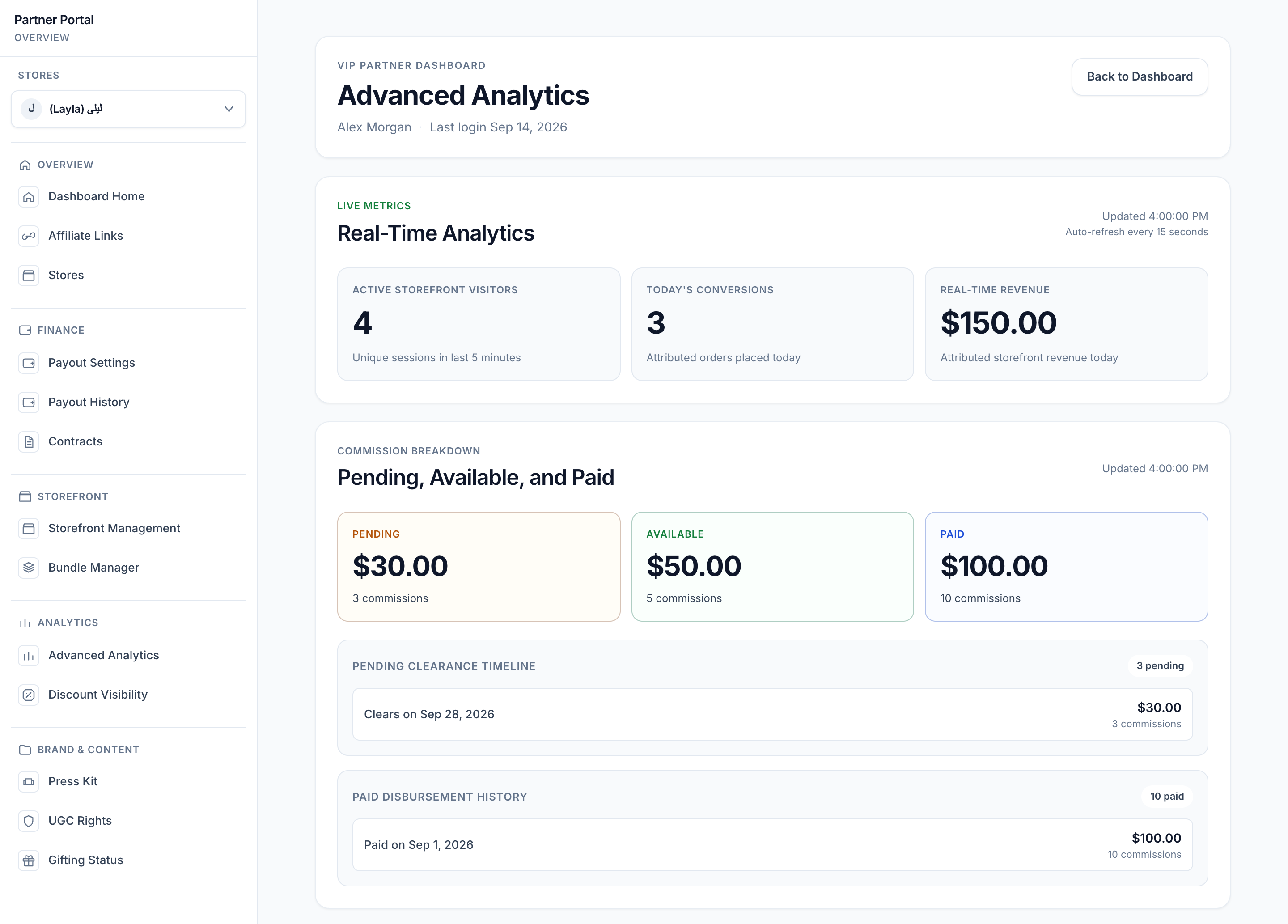1288x924 pixels.
Task: Open Payout Settings
Action: point(128,363)
